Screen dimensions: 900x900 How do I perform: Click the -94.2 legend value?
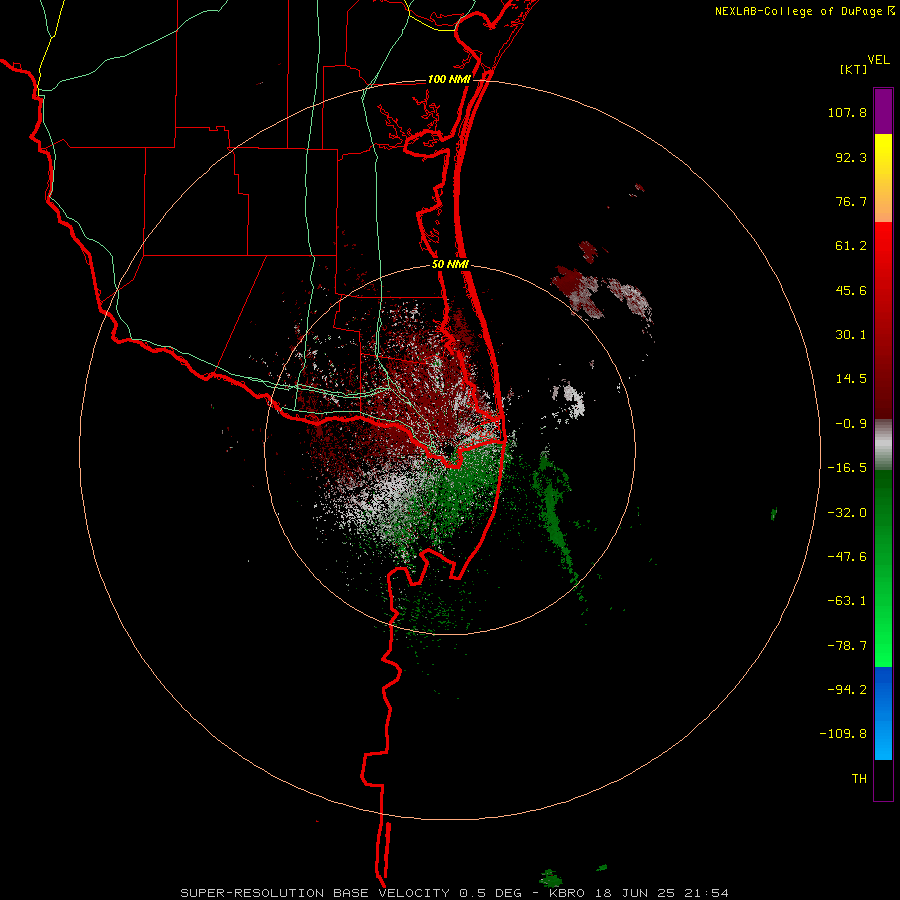click(x=847, y=689)
